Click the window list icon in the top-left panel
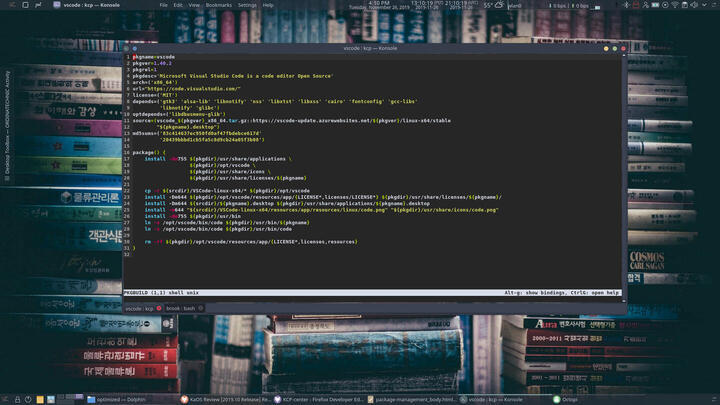Viewport: 720px width, 405px height. (25, 5)
